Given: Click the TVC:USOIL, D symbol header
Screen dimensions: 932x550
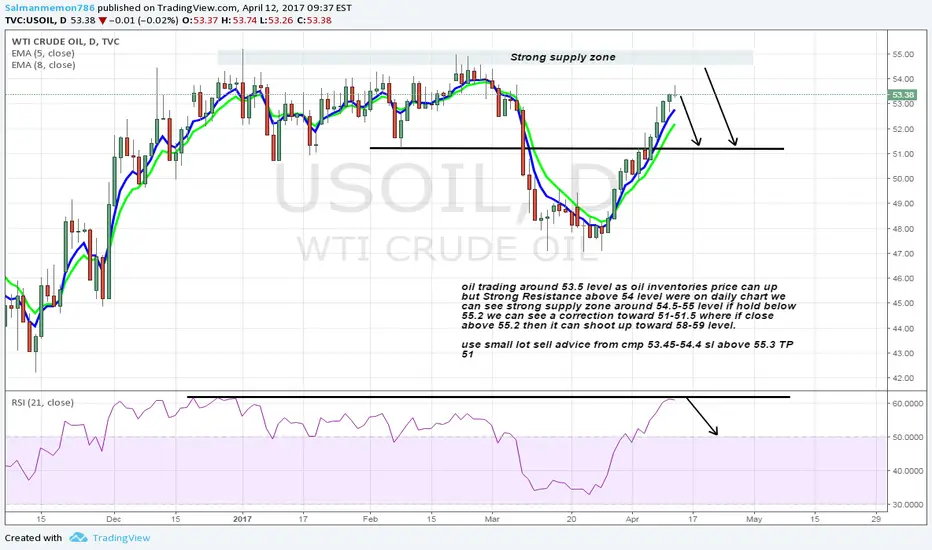Looking at the screenshot, I should pyautogui.click(x=36, y=20).
